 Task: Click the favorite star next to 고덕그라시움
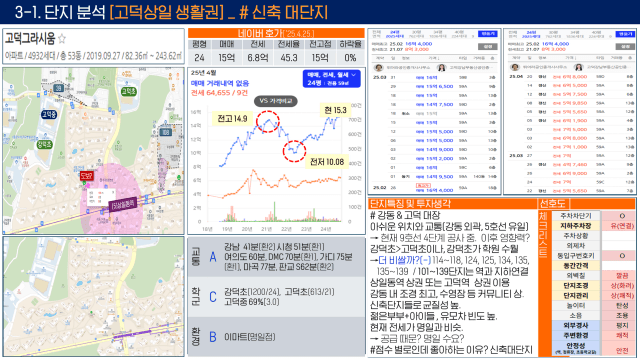click(x=62, y=39)
